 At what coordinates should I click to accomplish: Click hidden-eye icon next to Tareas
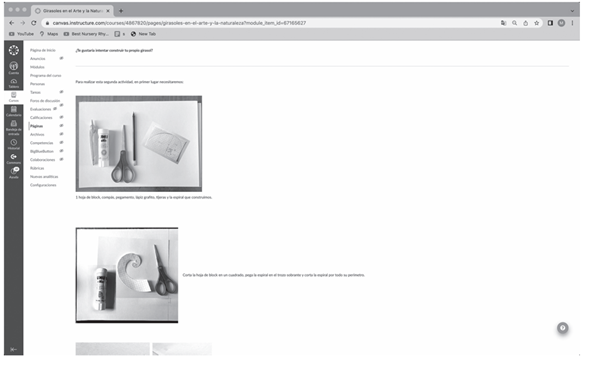click(x=61, y=92)
